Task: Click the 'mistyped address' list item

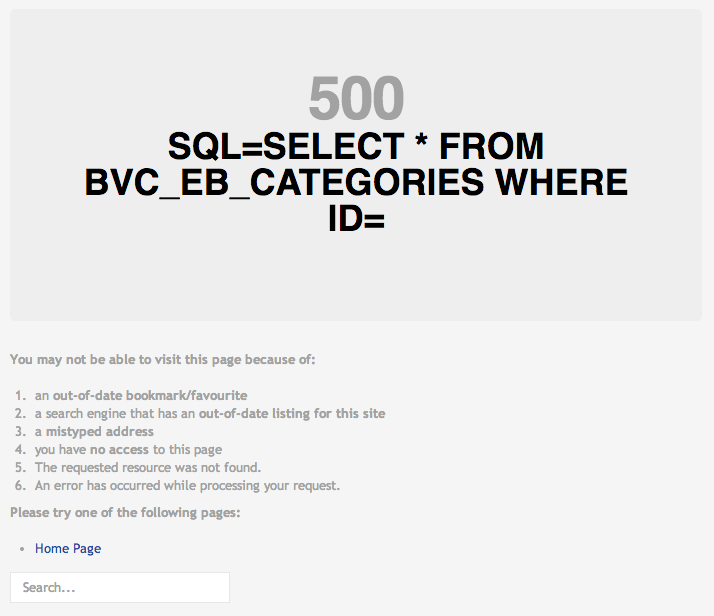Action: 95,431
